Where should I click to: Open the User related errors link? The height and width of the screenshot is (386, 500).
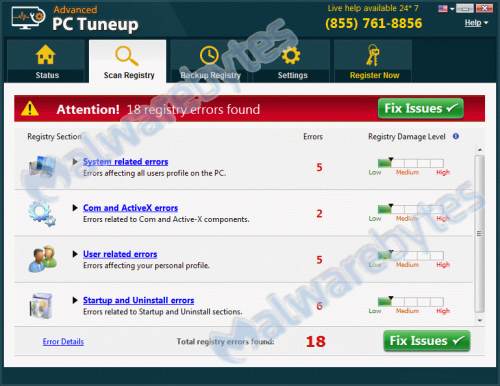tap(120, 254)
